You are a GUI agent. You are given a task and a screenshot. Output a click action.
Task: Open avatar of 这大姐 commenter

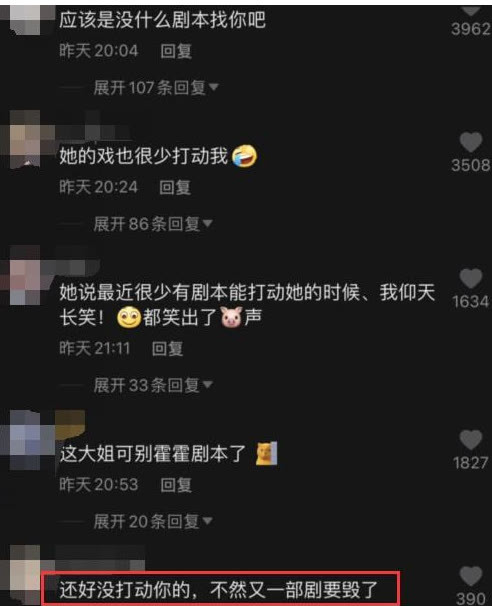25,440
